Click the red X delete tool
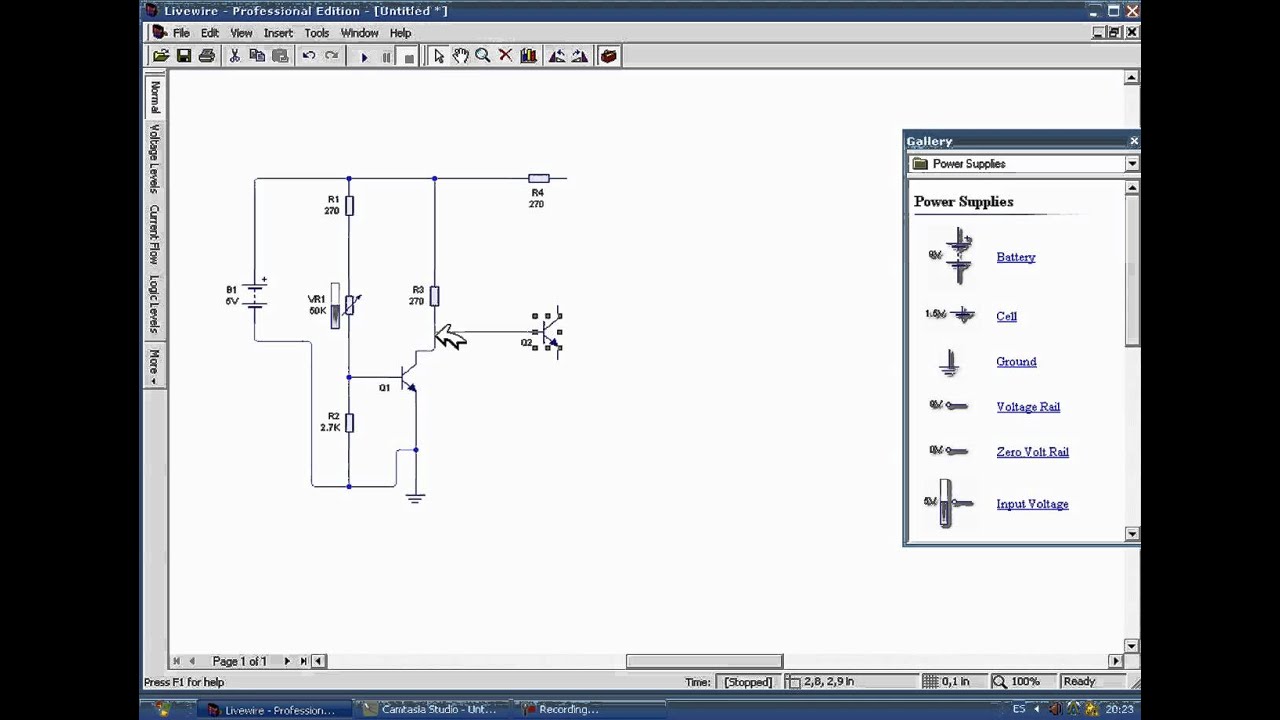The height and width of the screenshot is (720, 1280). [505, 56]
